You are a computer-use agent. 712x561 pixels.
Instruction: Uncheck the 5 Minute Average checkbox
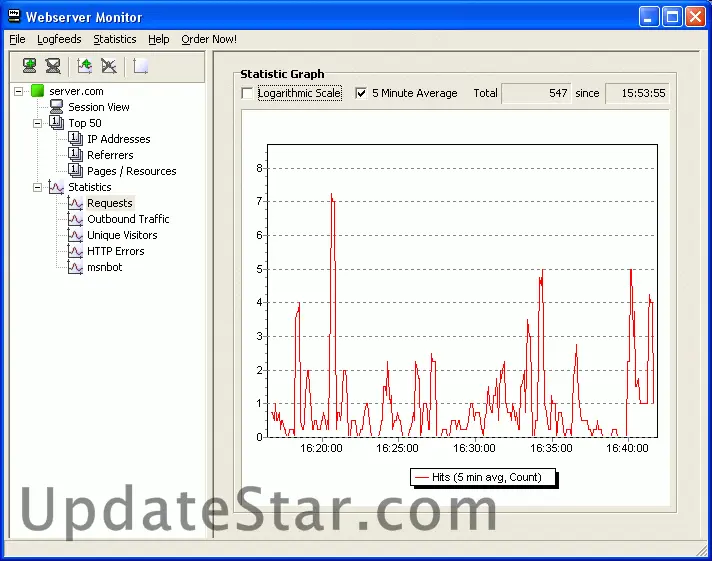coord(361,93)
